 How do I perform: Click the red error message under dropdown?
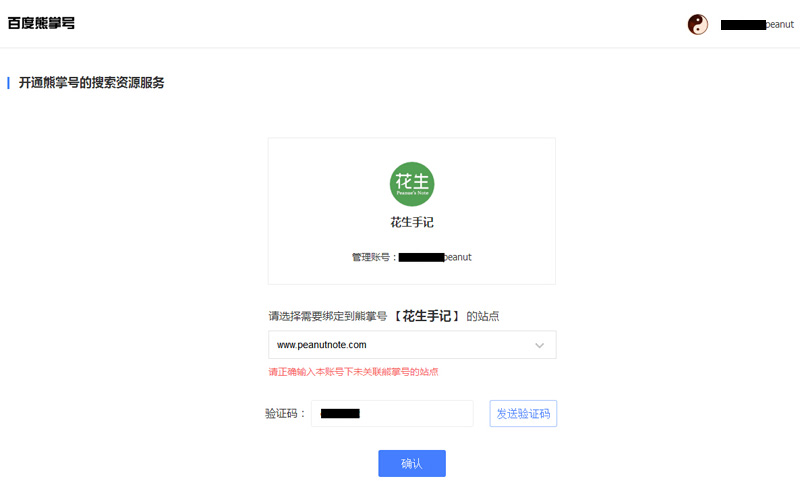click(353, 371)
